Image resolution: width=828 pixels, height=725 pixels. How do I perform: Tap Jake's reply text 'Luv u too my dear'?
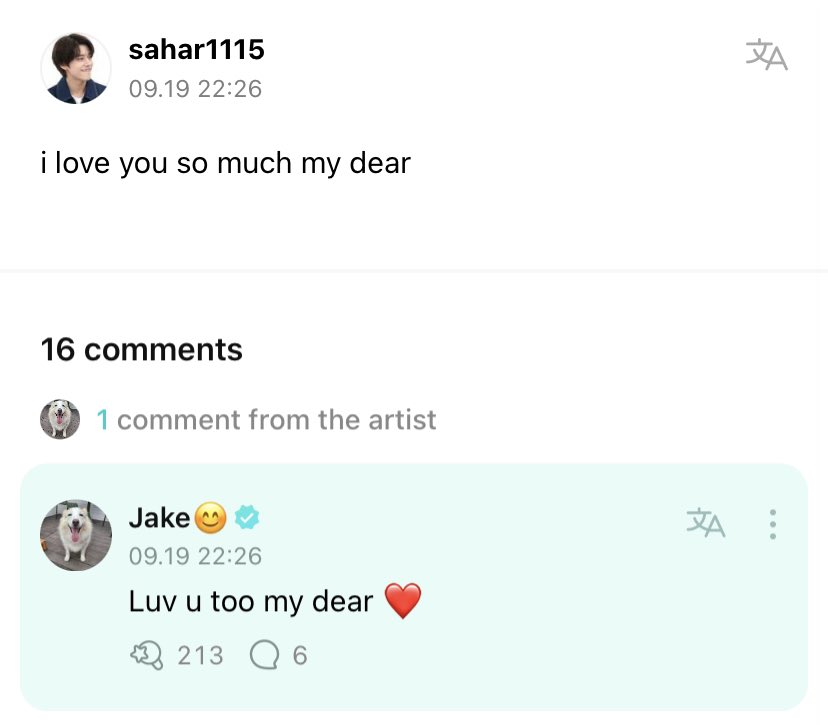[x=251, y=601]
